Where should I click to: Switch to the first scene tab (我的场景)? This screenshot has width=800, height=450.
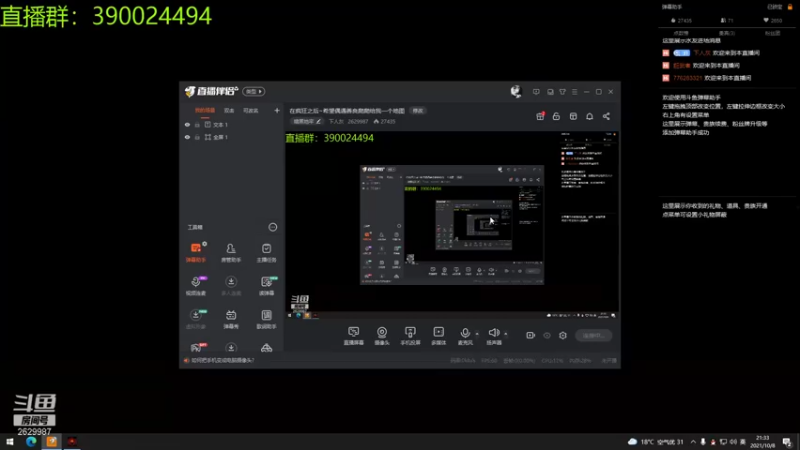(205, 110)
